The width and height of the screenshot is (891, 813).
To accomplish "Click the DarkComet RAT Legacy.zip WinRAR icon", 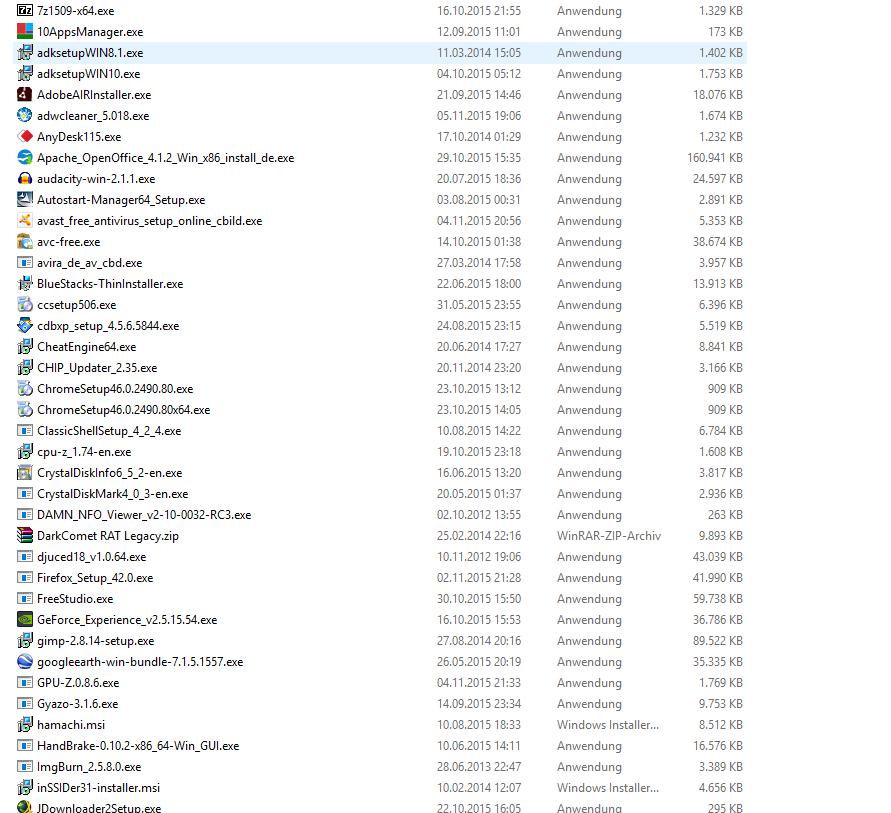I will pyautogui.click(x=24, y=536).
